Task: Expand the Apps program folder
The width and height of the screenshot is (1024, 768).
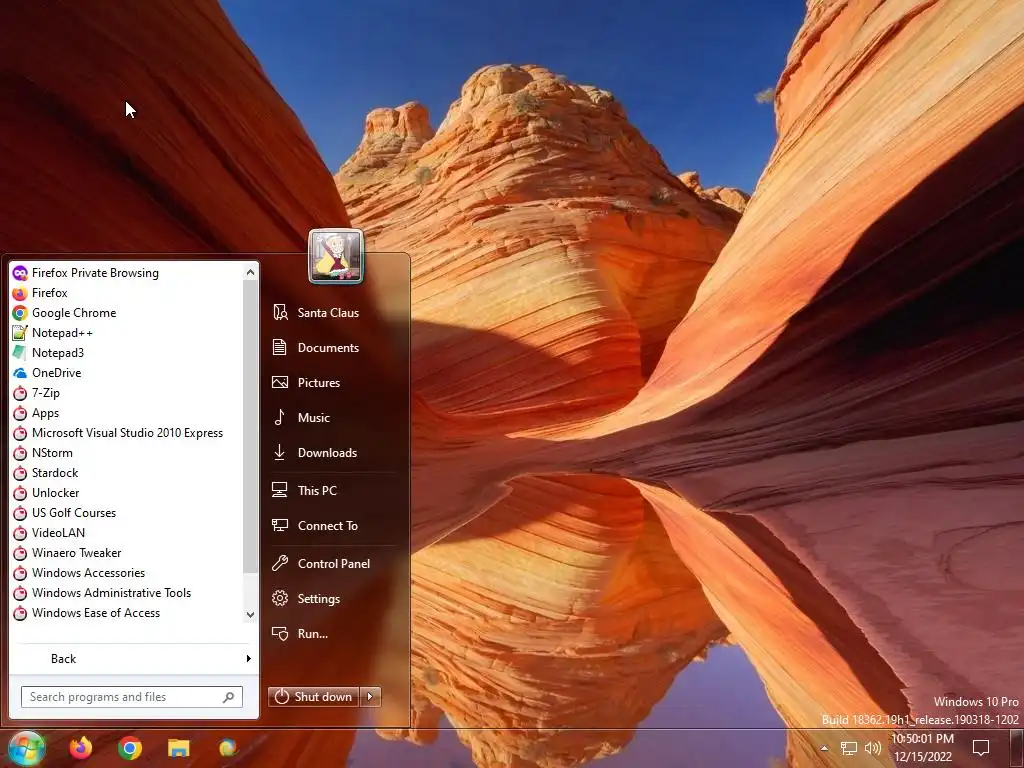Action: tap(126, 413)
